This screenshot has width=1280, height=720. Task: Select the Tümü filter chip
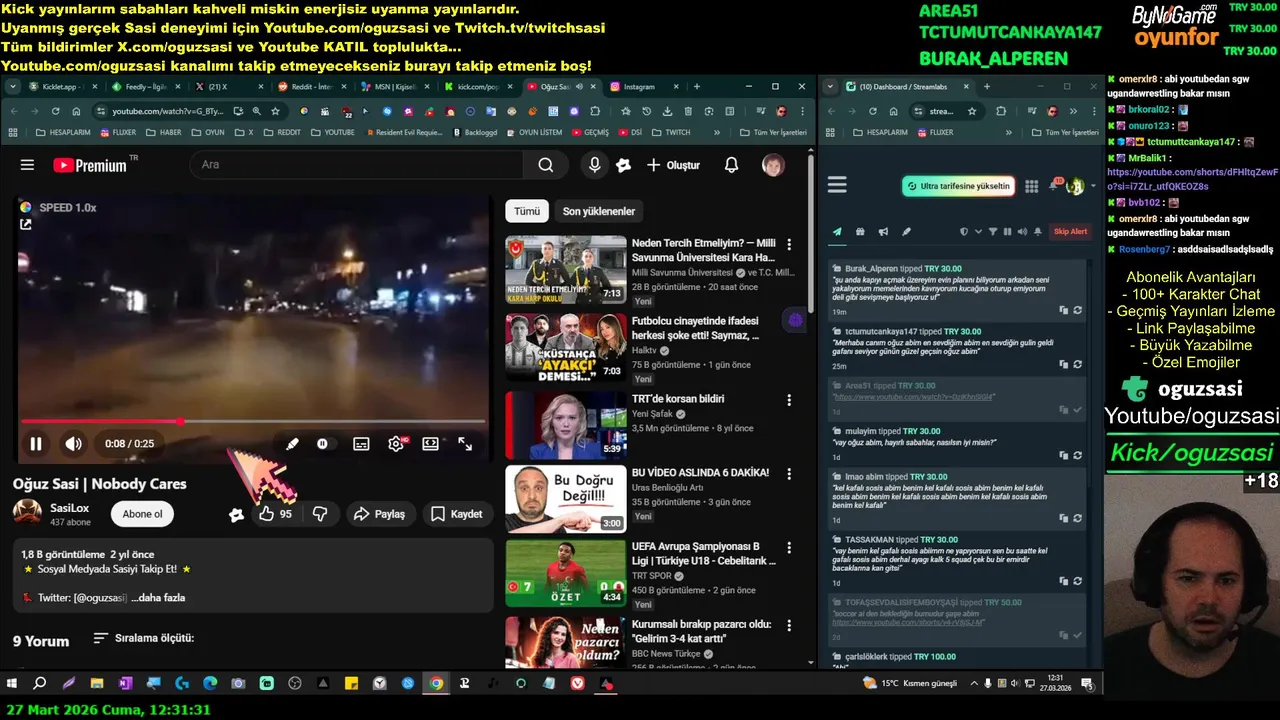pos(527,211)
